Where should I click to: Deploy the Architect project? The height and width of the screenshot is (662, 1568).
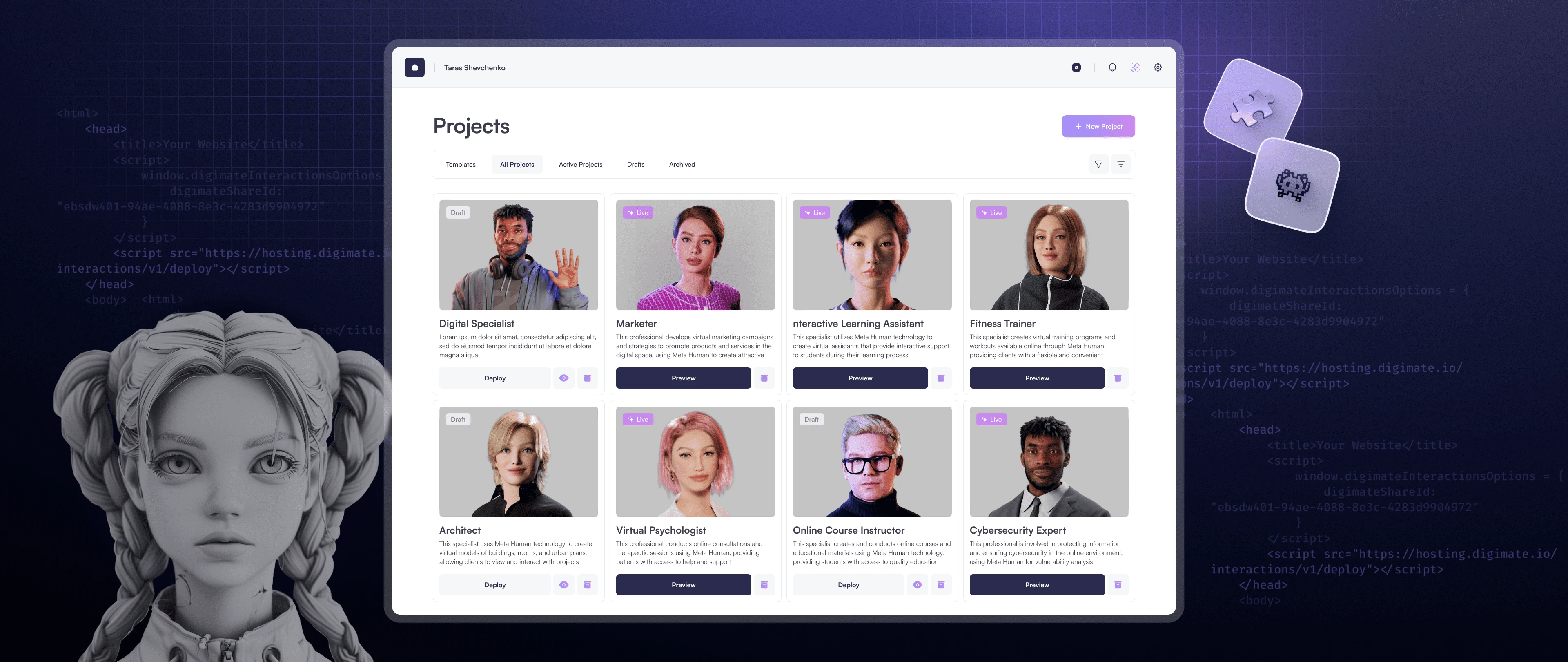pos(495,585)
